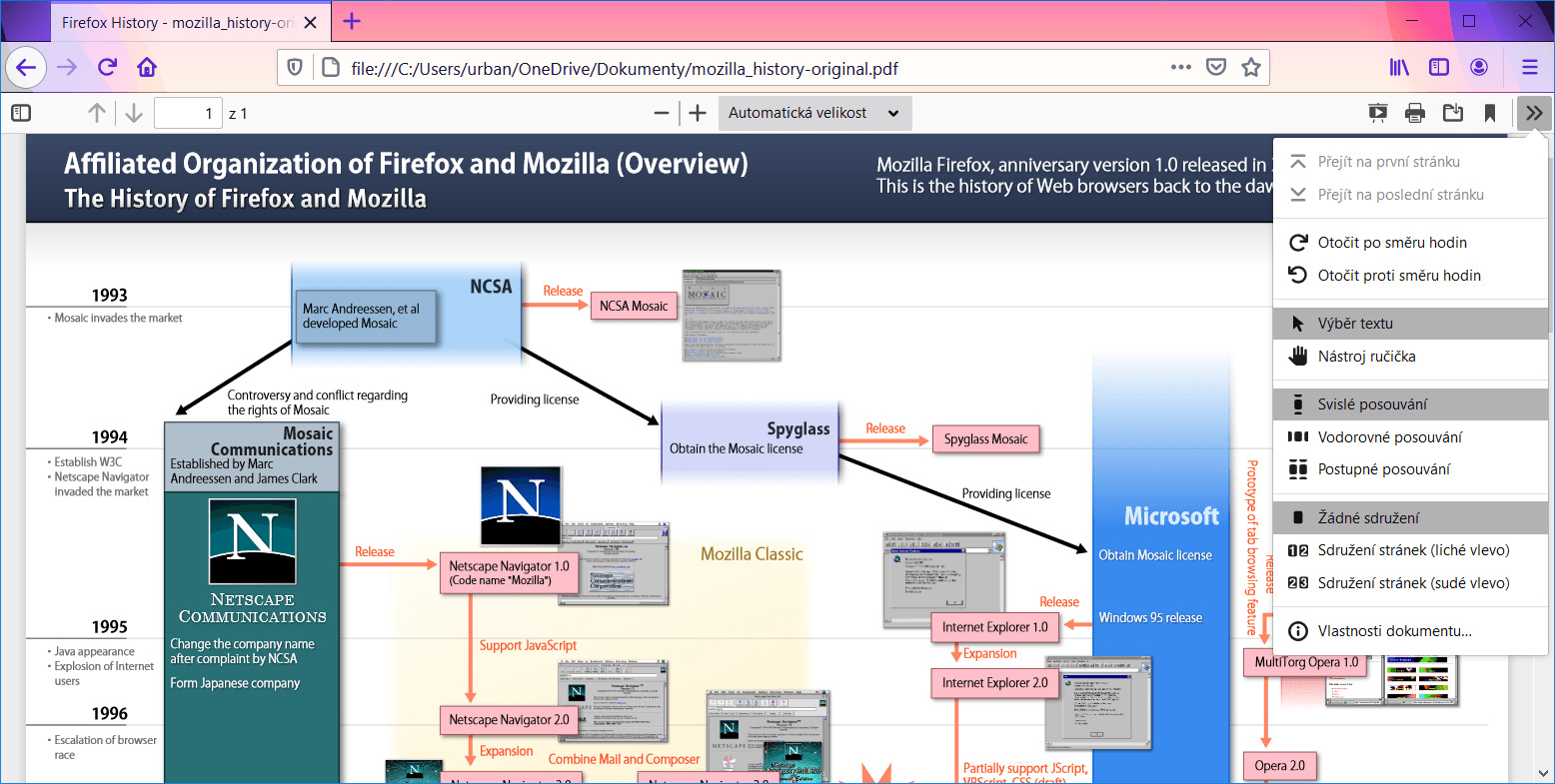This screenshot has width=1555, height=784.
Task: Click 'Support JavaScript' label
Action: 528,646
